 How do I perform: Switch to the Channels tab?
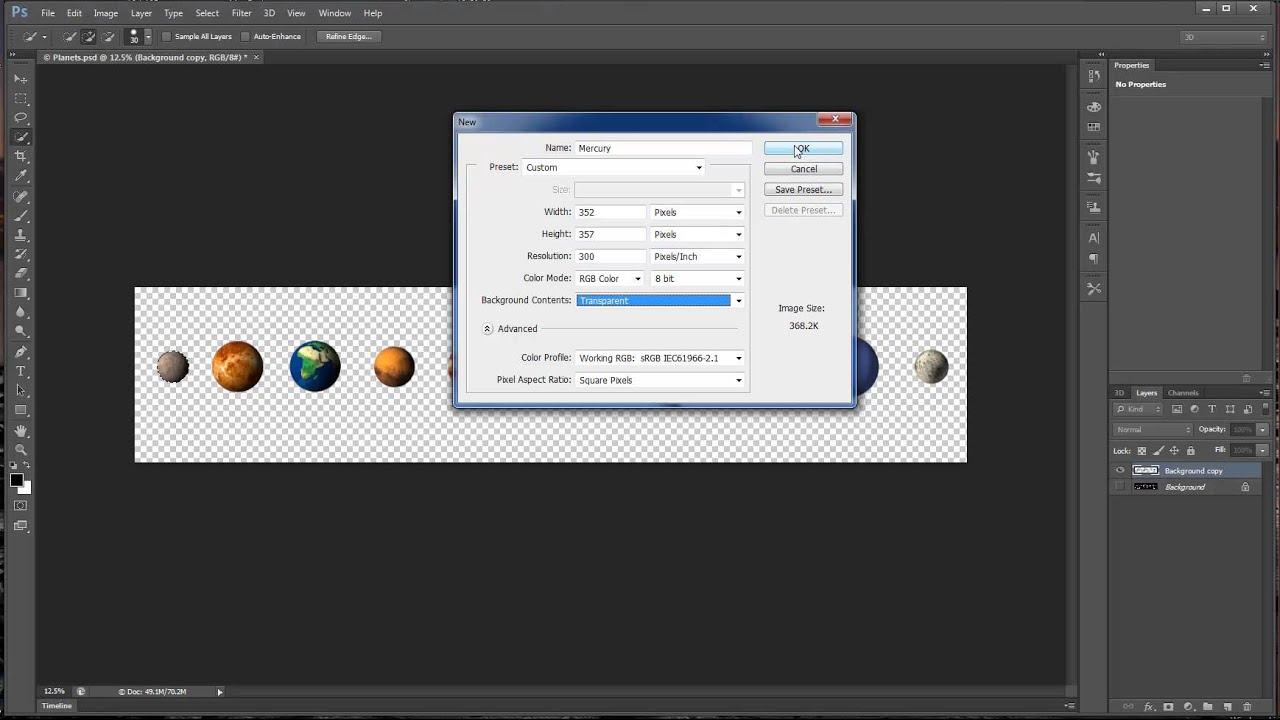(1183, 393)
